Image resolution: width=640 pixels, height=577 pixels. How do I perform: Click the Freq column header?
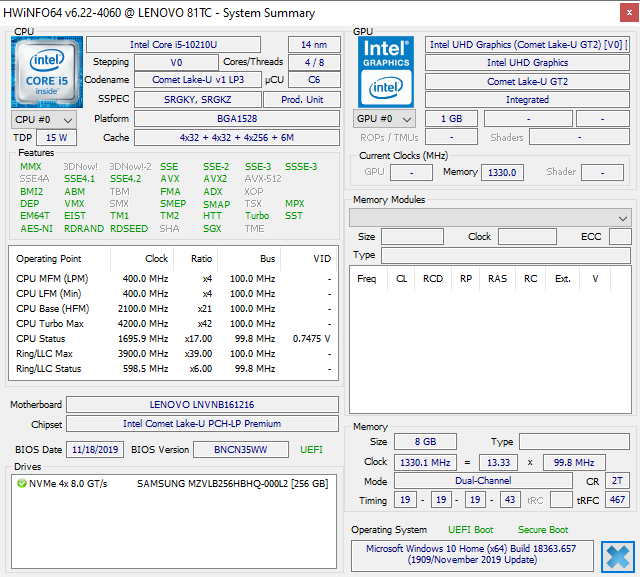click(367, 279)
